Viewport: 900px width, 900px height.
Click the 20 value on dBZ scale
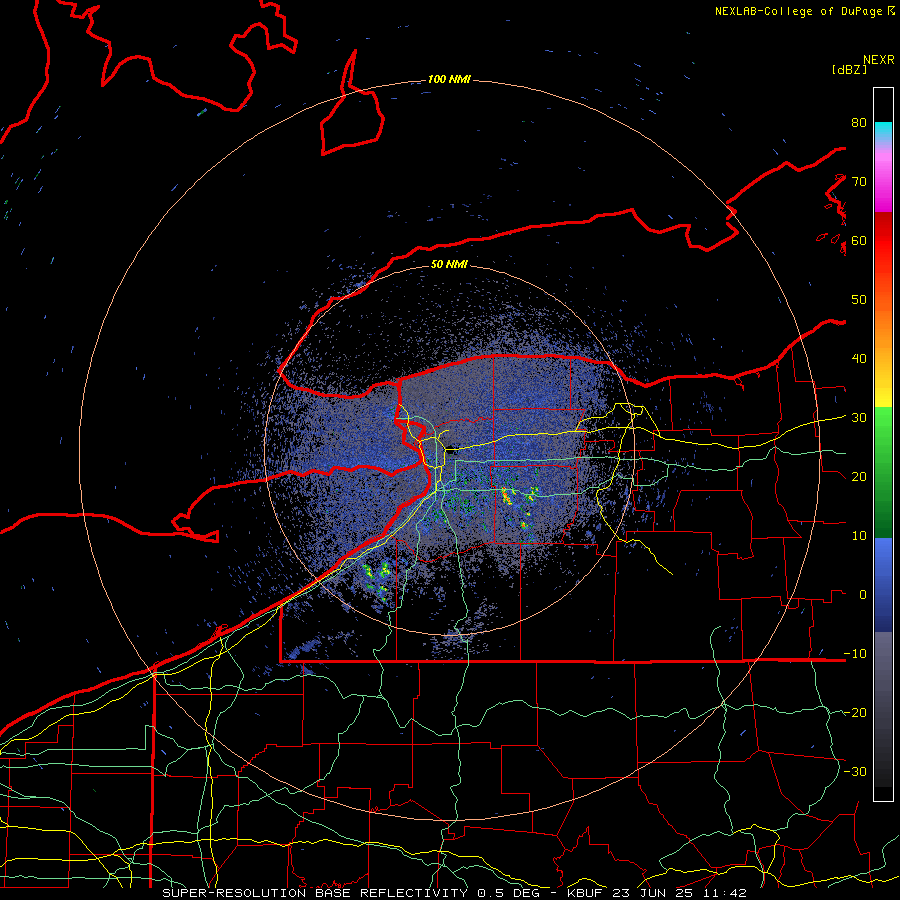tap(859, 477)
